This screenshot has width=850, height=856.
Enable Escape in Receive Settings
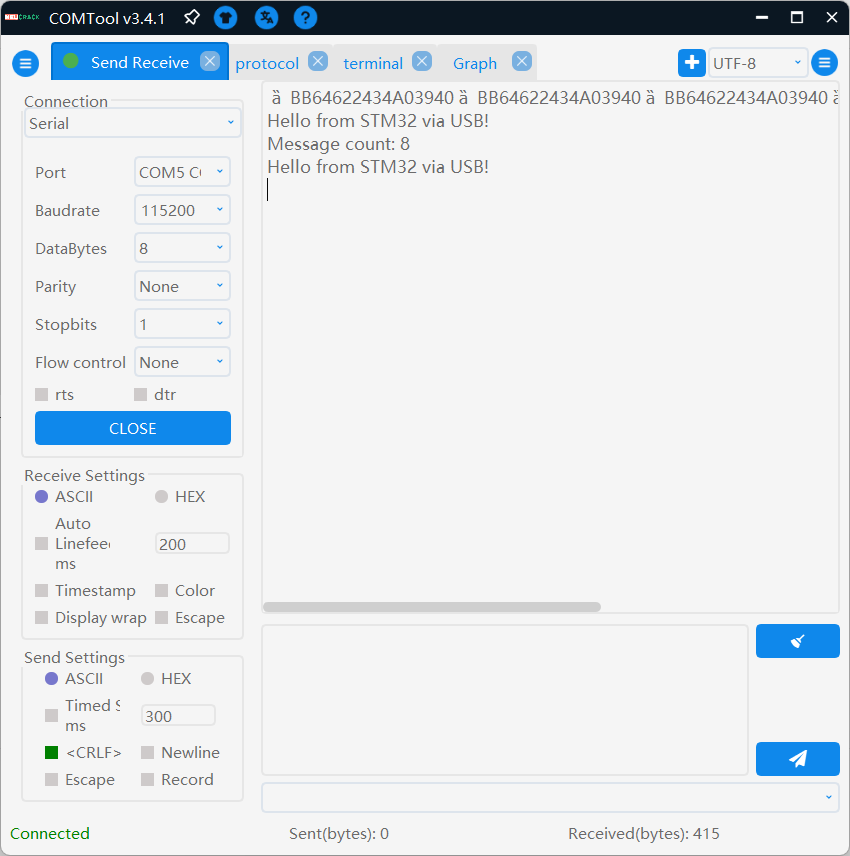(x=161, y=617)
